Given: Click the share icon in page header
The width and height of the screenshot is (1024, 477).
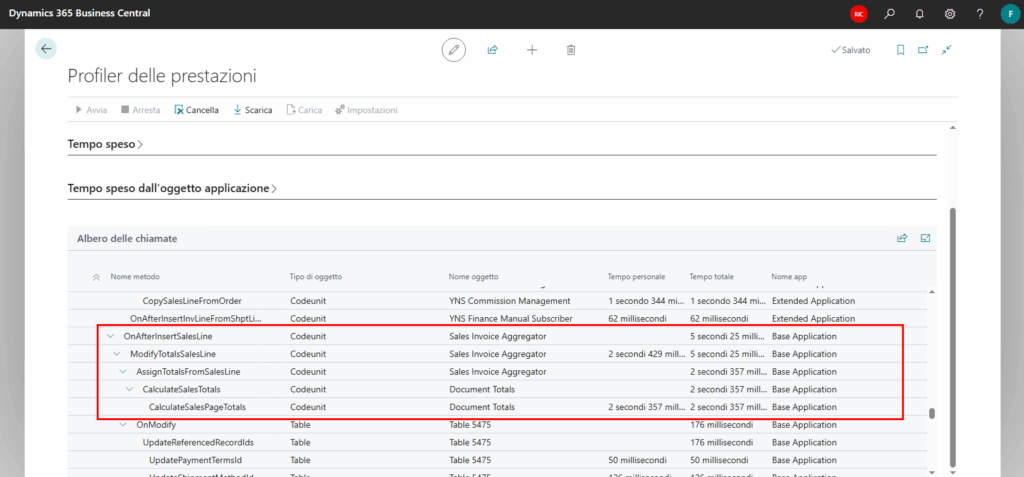Looking at the screenshot, I should [x=493, y=49].
